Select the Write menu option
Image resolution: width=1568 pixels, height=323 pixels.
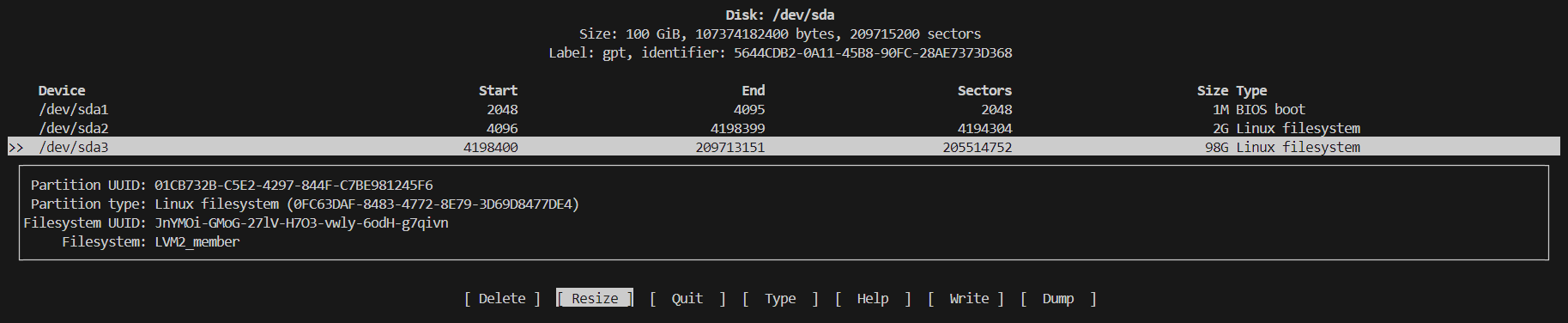click(x=966, y=298)
